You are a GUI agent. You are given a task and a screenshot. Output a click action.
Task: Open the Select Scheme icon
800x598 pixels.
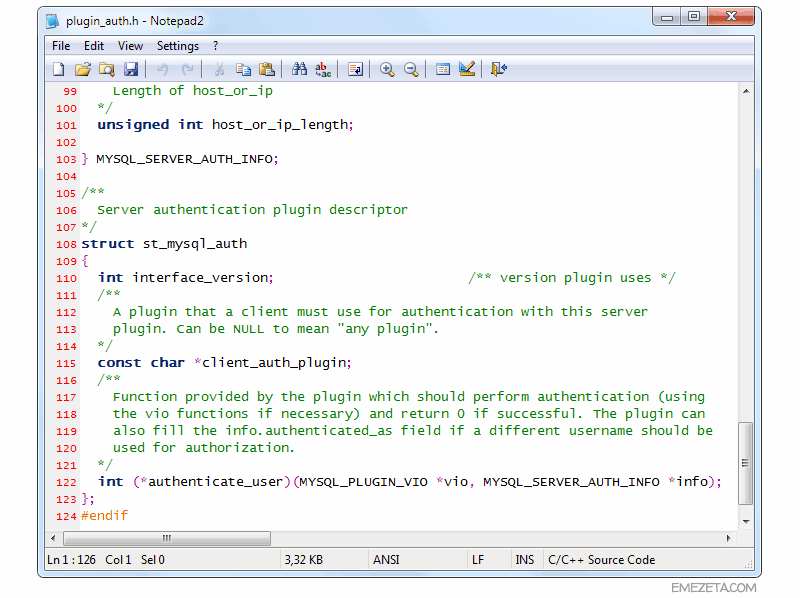[443, 69]
